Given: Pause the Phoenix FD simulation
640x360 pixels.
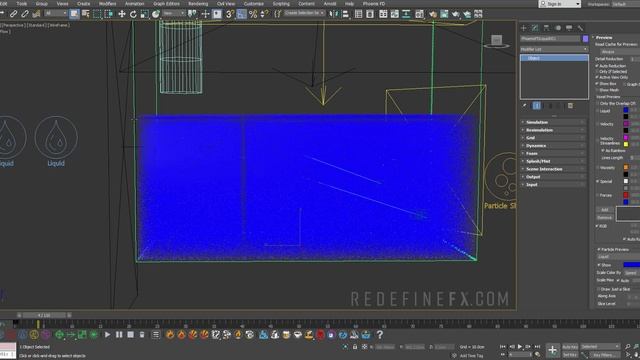Looking at the screenshot, I should click(119, 335).
